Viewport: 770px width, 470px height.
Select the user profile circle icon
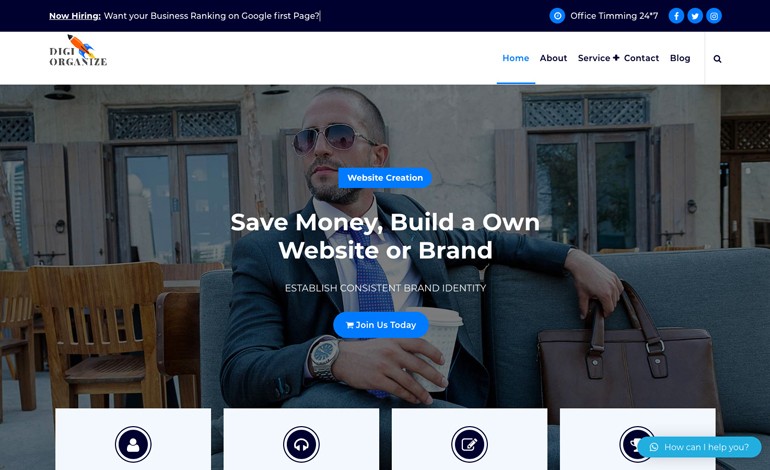coord(133,444)
